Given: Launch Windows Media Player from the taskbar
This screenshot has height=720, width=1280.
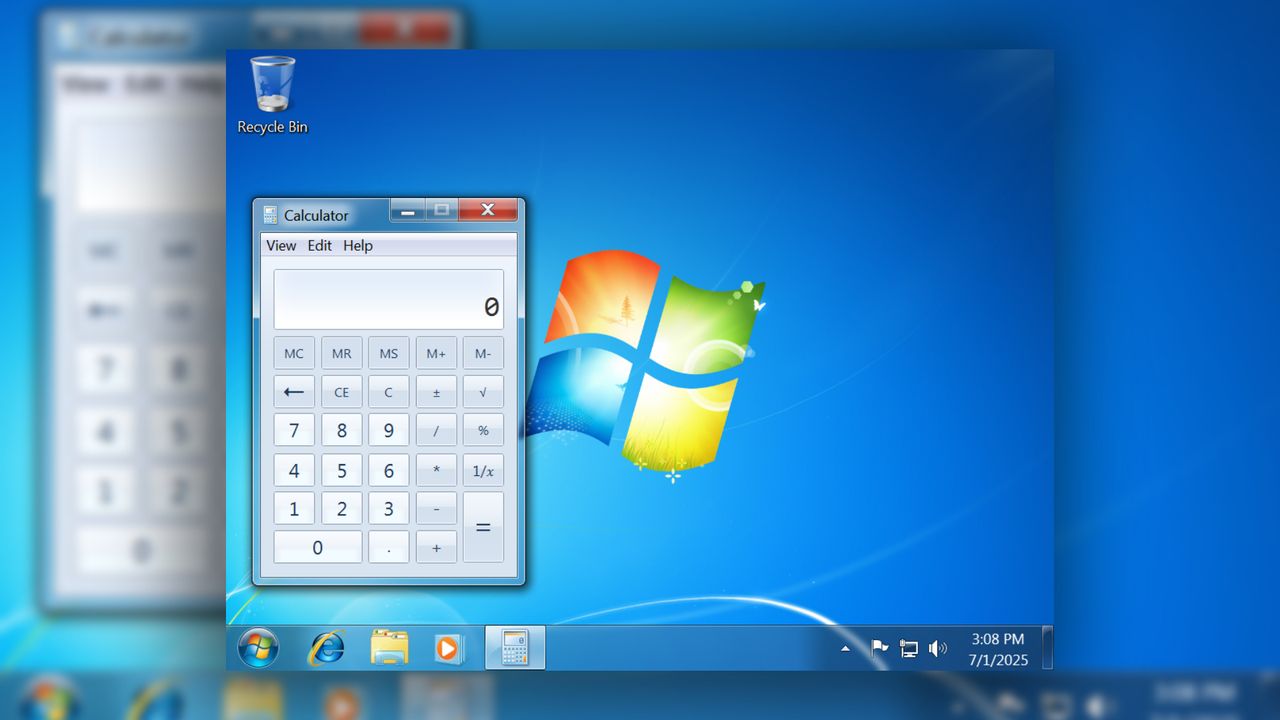Looking at the screenshot, I should [447, 647].
